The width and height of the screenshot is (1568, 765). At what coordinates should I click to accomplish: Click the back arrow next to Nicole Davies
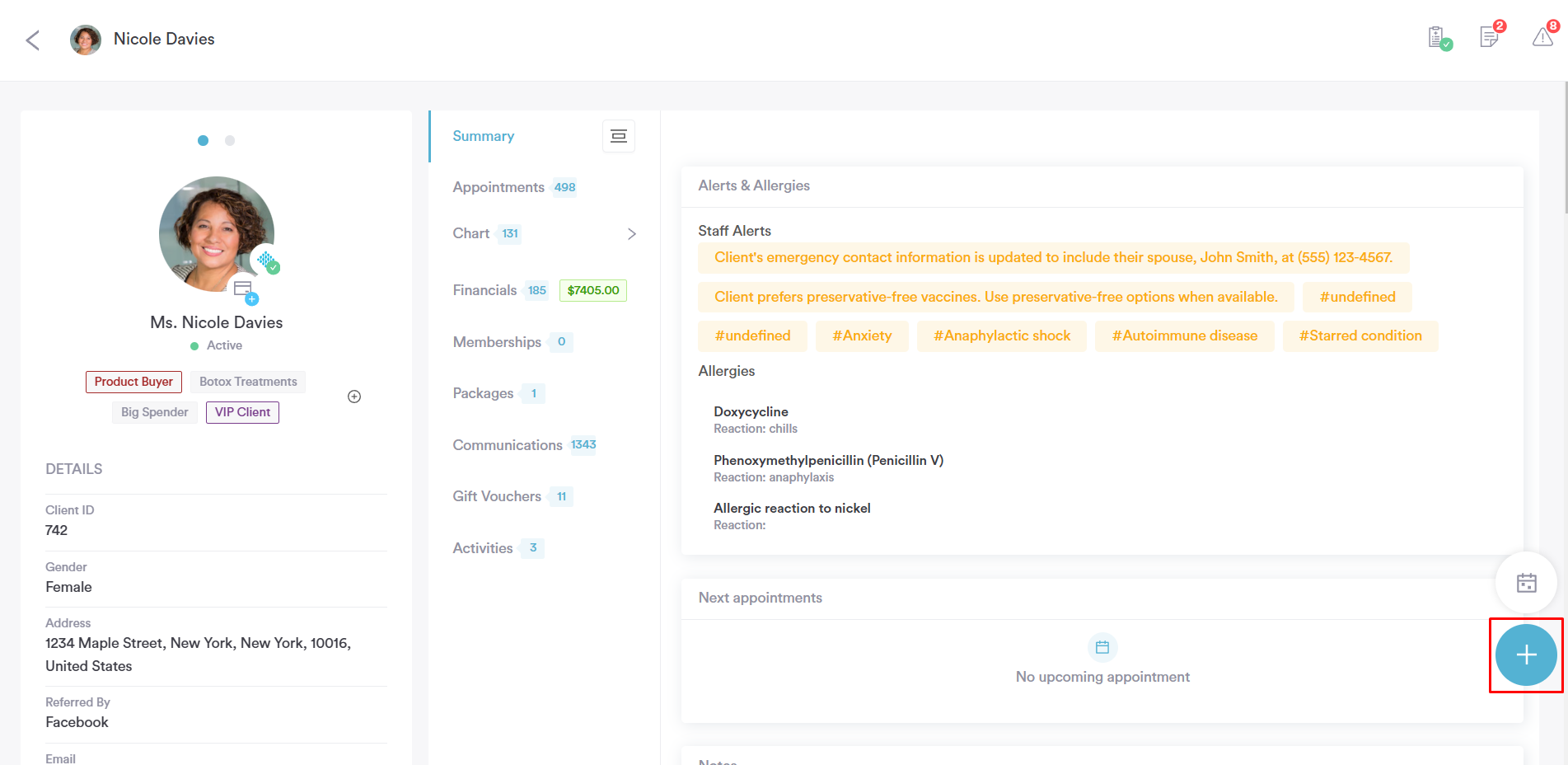33,40
